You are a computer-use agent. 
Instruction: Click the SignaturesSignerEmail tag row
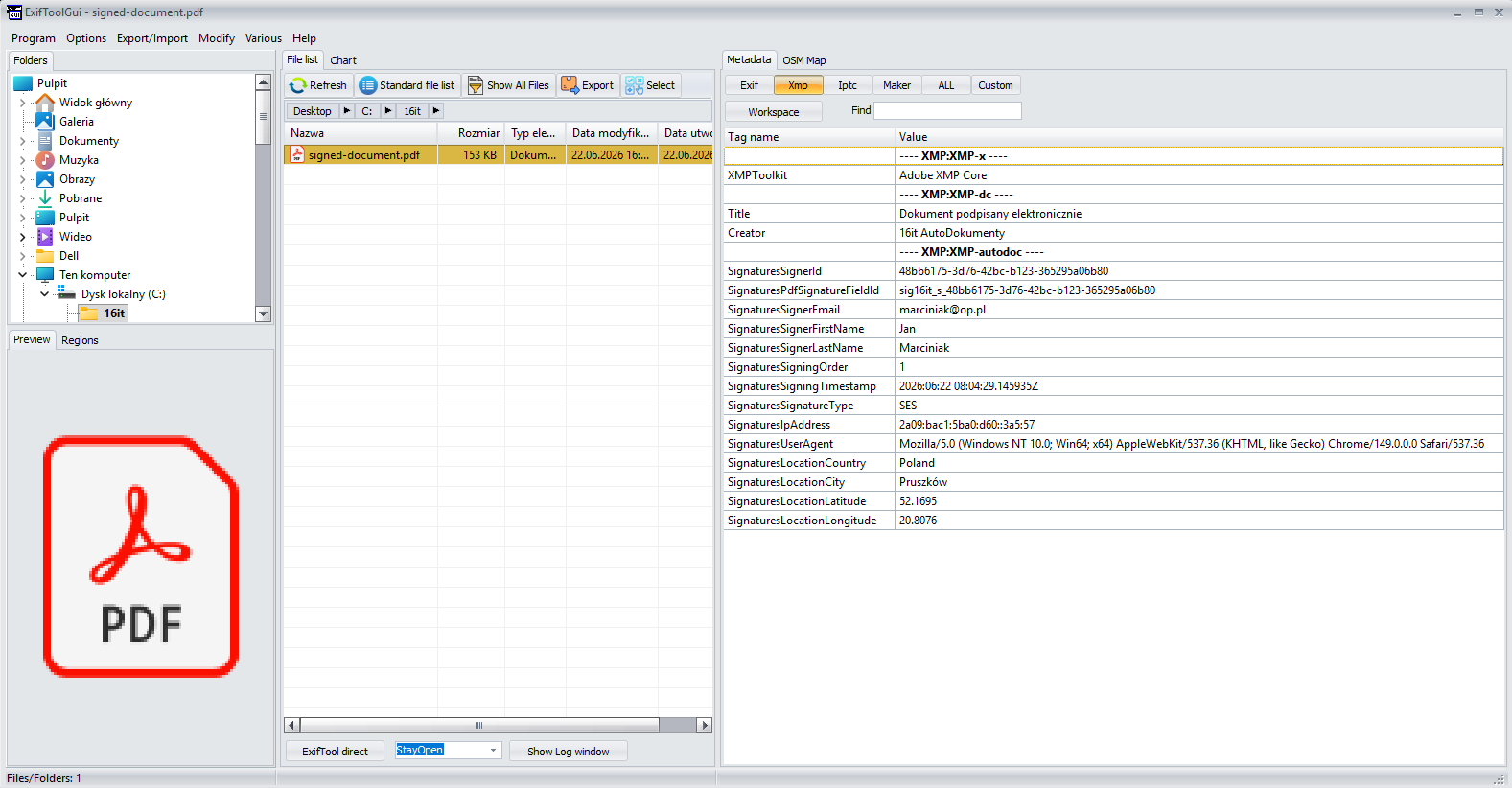(x=1113, y=310)
